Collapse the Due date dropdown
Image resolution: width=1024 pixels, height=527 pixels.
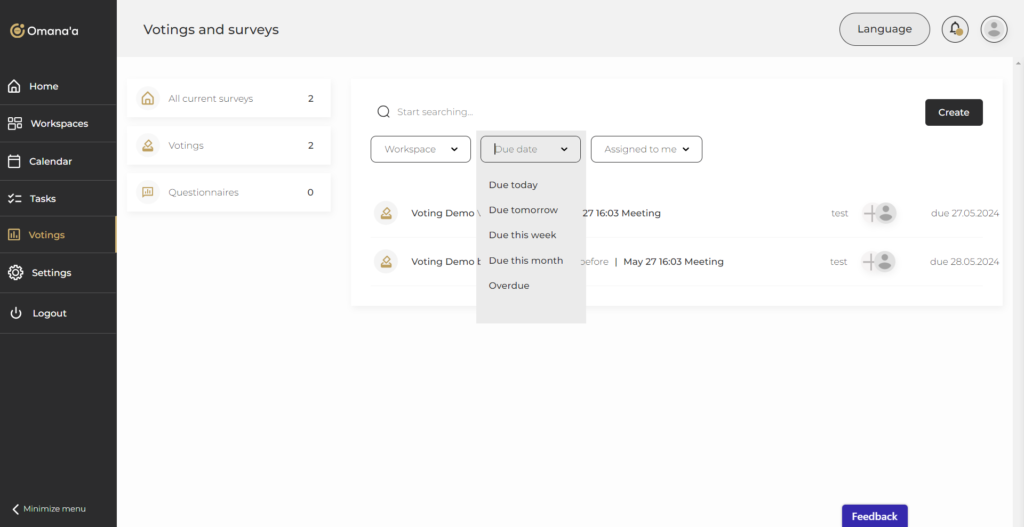coord(564,149)
